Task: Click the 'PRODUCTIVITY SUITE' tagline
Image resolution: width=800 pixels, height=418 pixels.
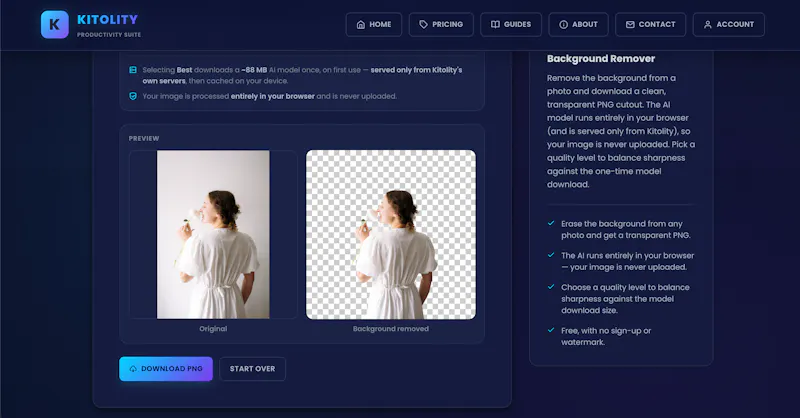Action: pyautogui.click(x=109, y=35)
